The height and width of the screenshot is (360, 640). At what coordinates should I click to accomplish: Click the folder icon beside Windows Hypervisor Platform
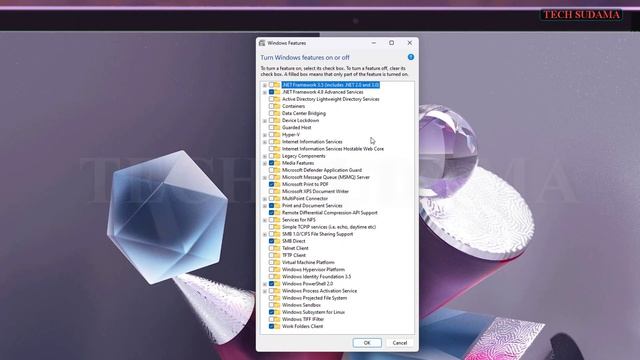click(277, 269)
